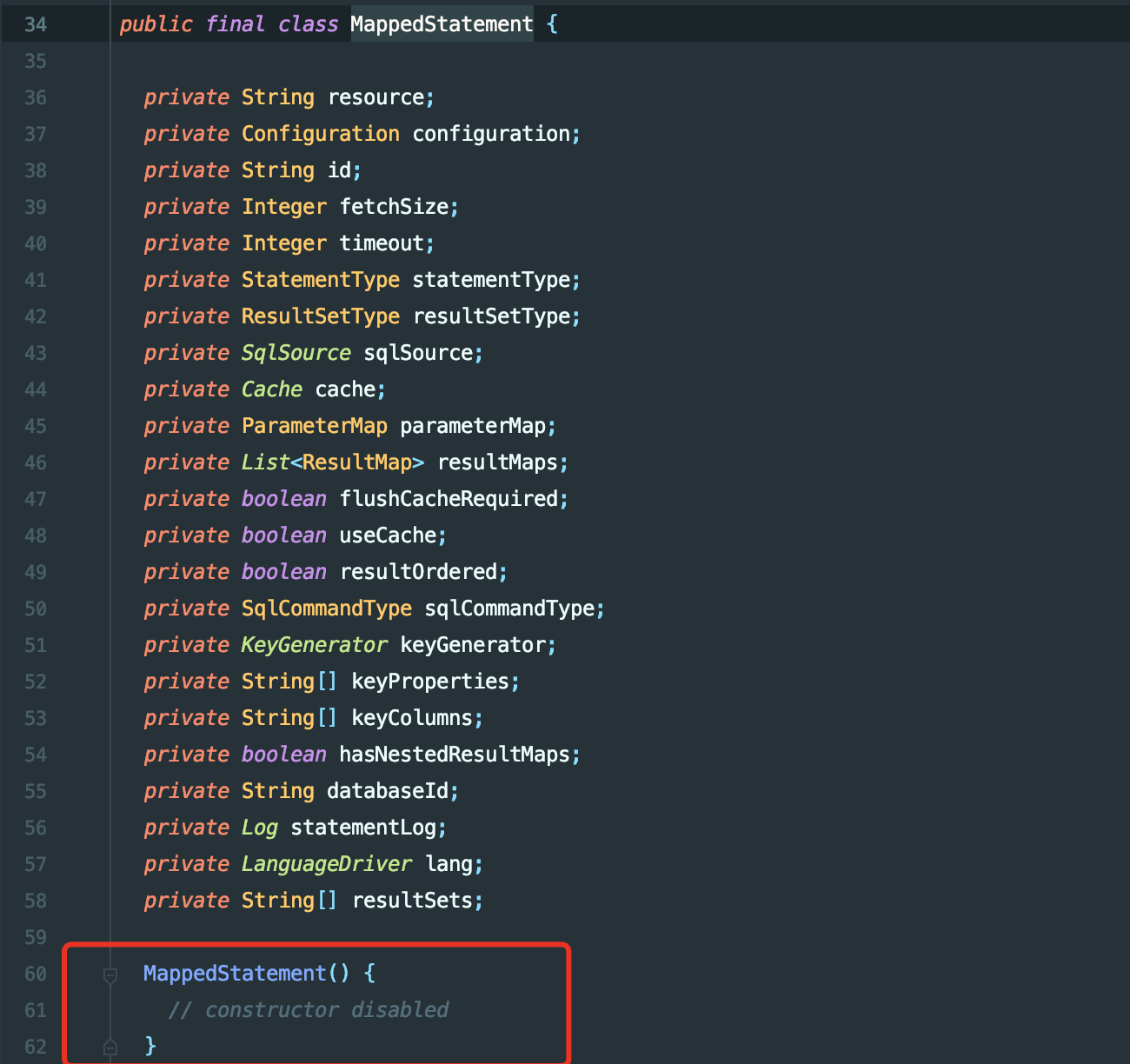Click the 'resource' field name
The image size is (1130, 1064).
(x=376, y=97)
